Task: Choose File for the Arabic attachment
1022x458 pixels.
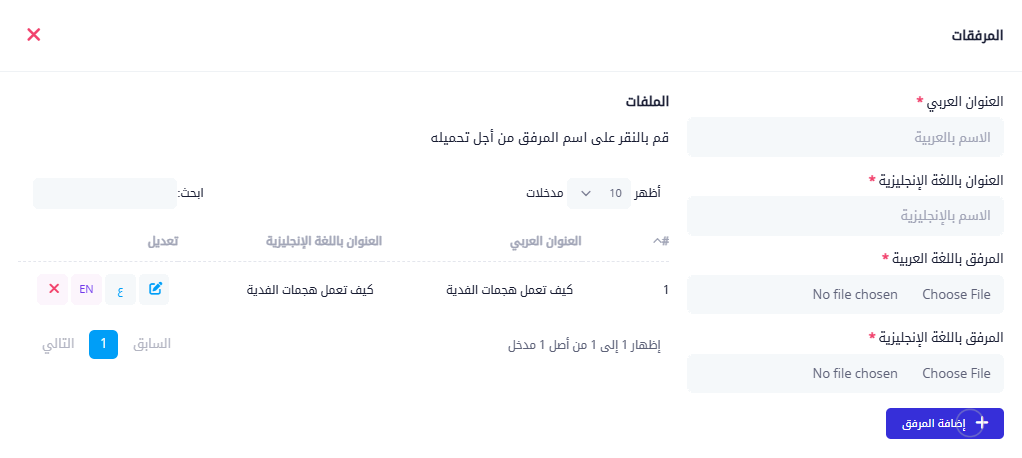Action: pos(956,294)
